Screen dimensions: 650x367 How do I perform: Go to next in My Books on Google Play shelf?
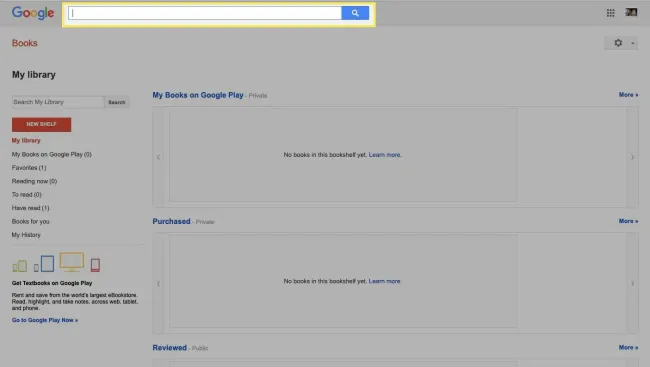click(632, 157)
